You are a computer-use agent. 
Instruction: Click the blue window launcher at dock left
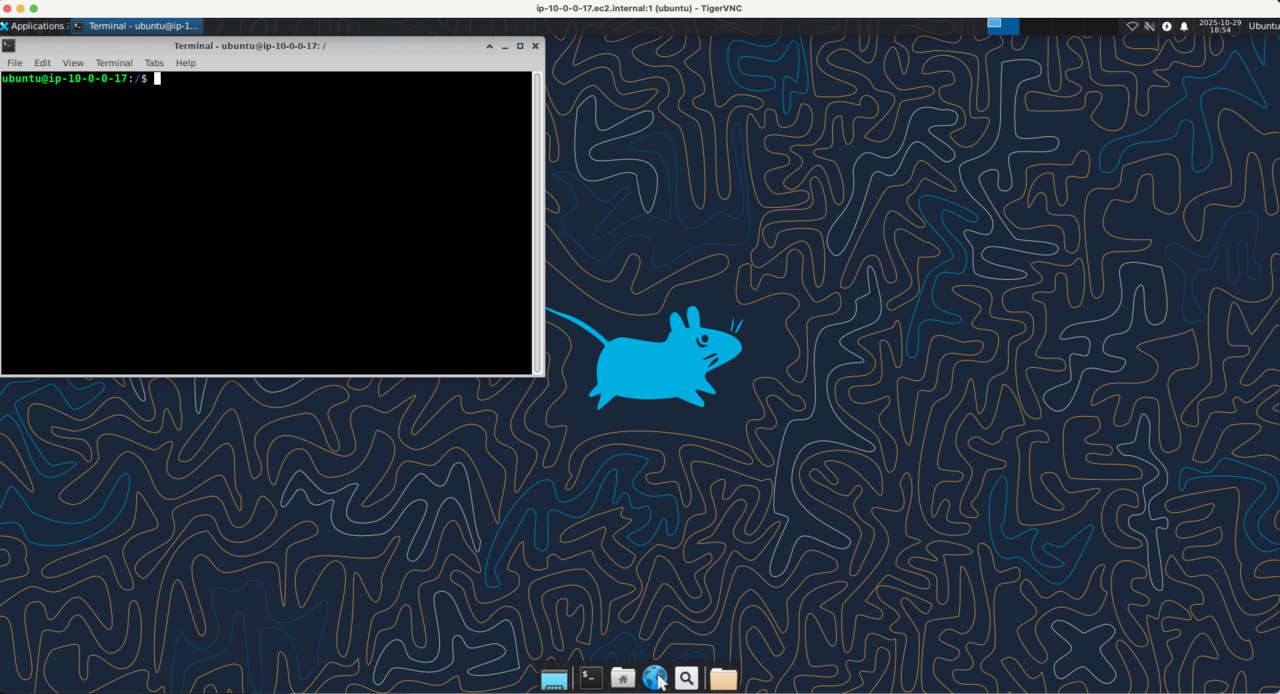(554, 677)
